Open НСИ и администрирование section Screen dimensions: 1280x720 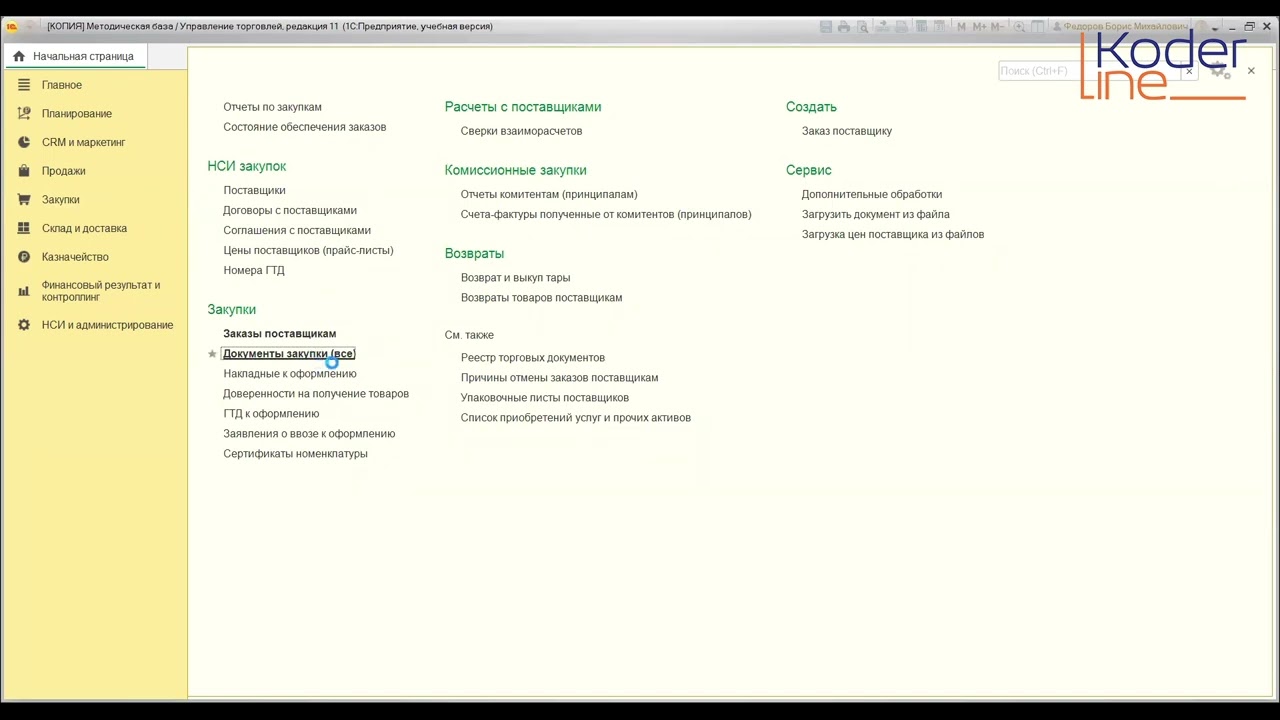click(107, 325)
